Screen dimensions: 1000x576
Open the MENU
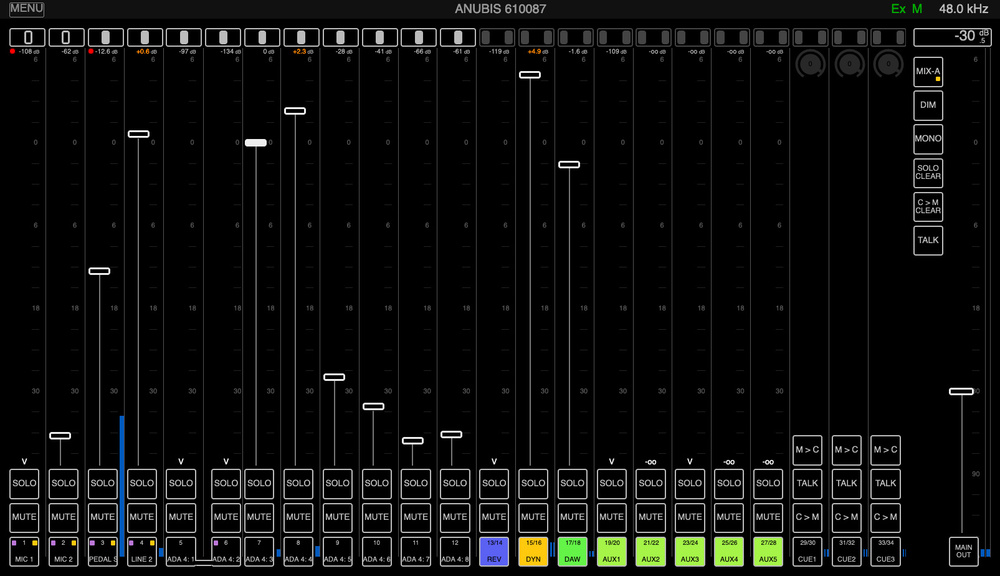[x=27, y=9]
